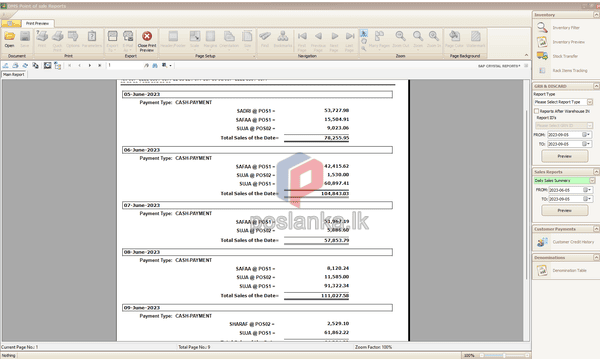Click the Preview button under Sales Reports
Screen dimensions: 600x360
click(565, 210)
